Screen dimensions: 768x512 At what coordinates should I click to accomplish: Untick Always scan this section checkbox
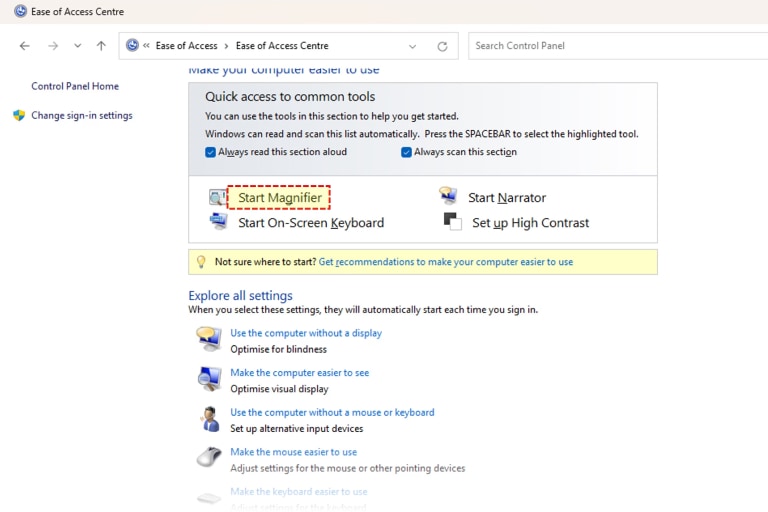[407, 152]
